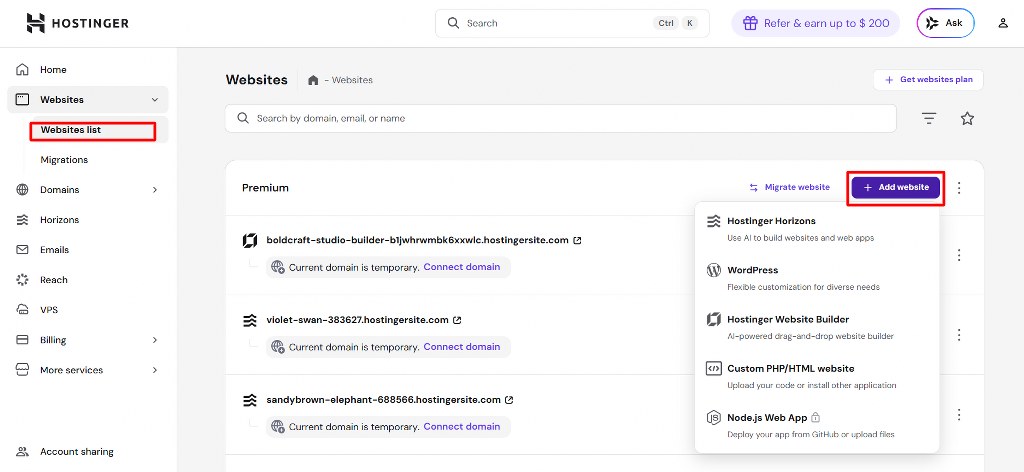
Task: Click Website Builder icon beside boldcraft-studio-builder
Action: (249, 240)
